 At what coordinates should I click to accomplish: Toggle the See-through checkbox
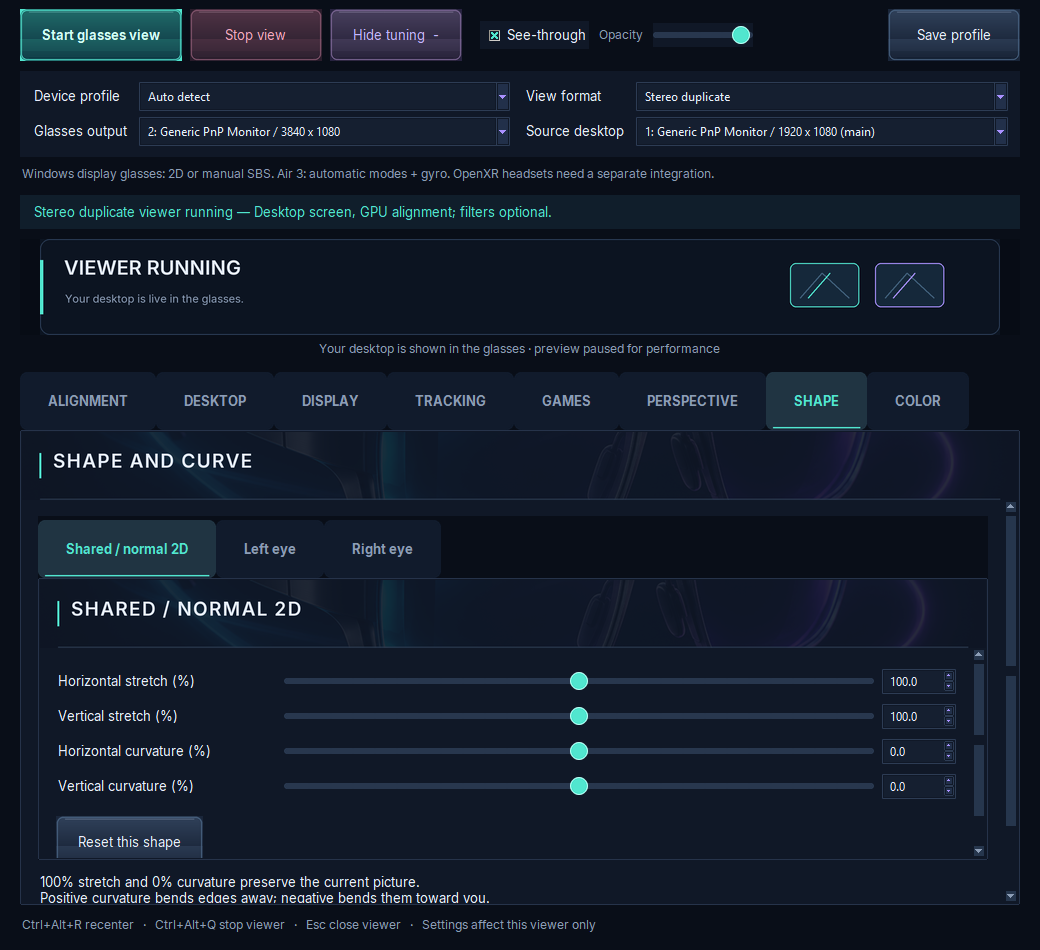click(494, 35)
